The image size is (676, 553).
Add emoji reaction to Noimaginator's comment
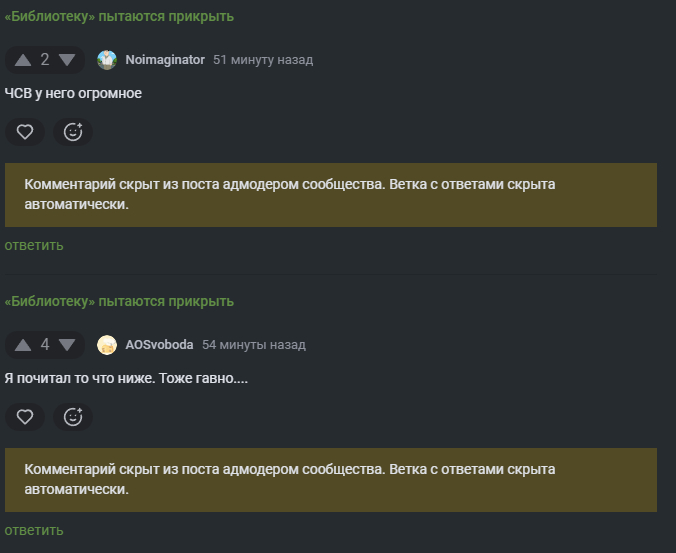click(73, 131)
